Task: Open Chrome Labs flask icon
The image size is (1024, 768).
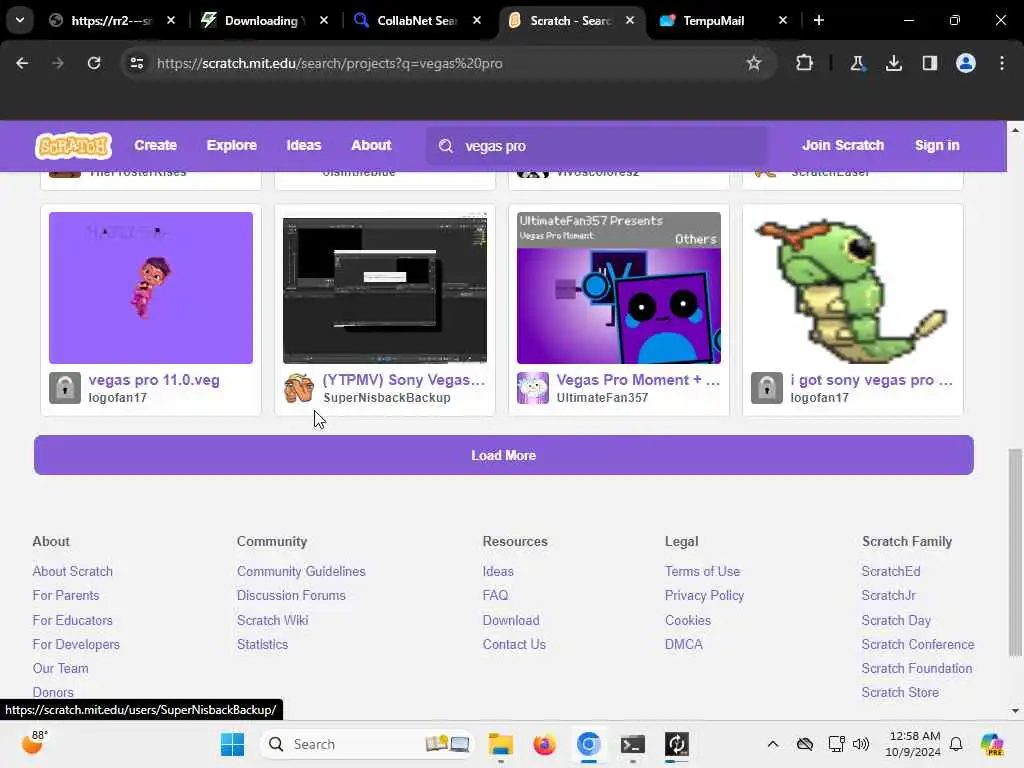Action: (857, 63)
